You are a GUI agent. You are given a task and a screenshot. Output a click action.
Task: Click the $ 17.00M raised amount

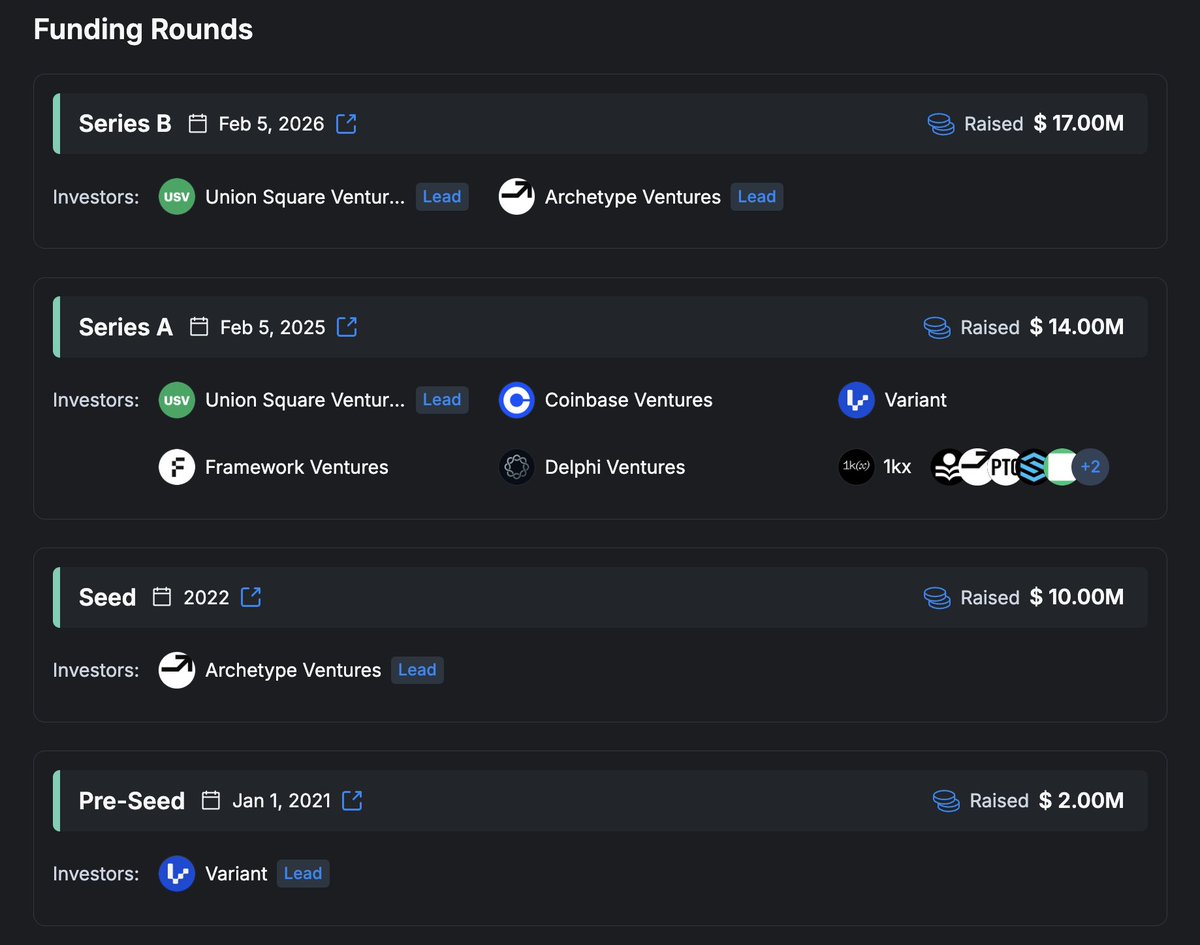(x=1079, y=124)
